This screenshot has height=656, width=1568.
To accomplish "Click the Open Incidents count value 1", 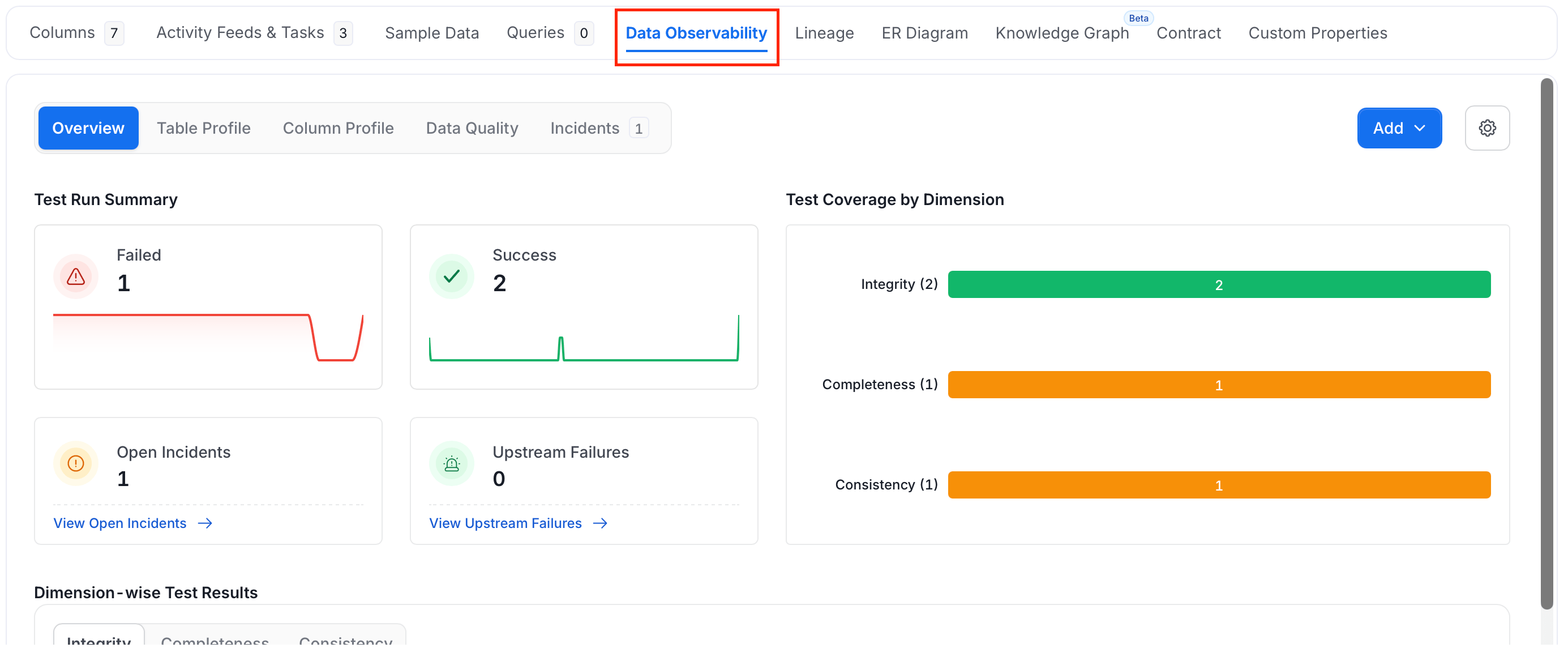I will (x=123, y=479).
